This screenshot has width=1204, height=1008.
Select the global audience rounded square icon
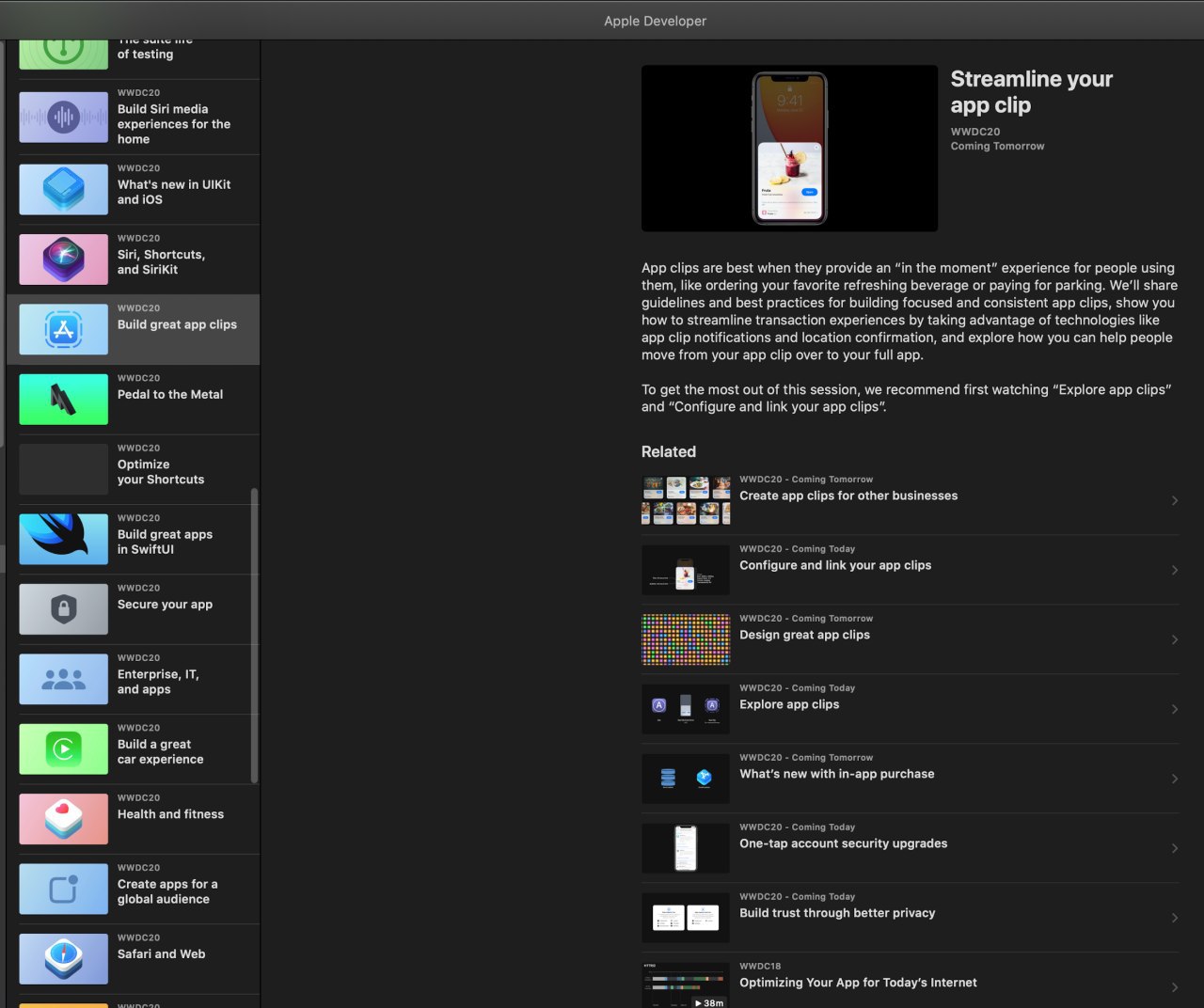[x=63, y=890]
